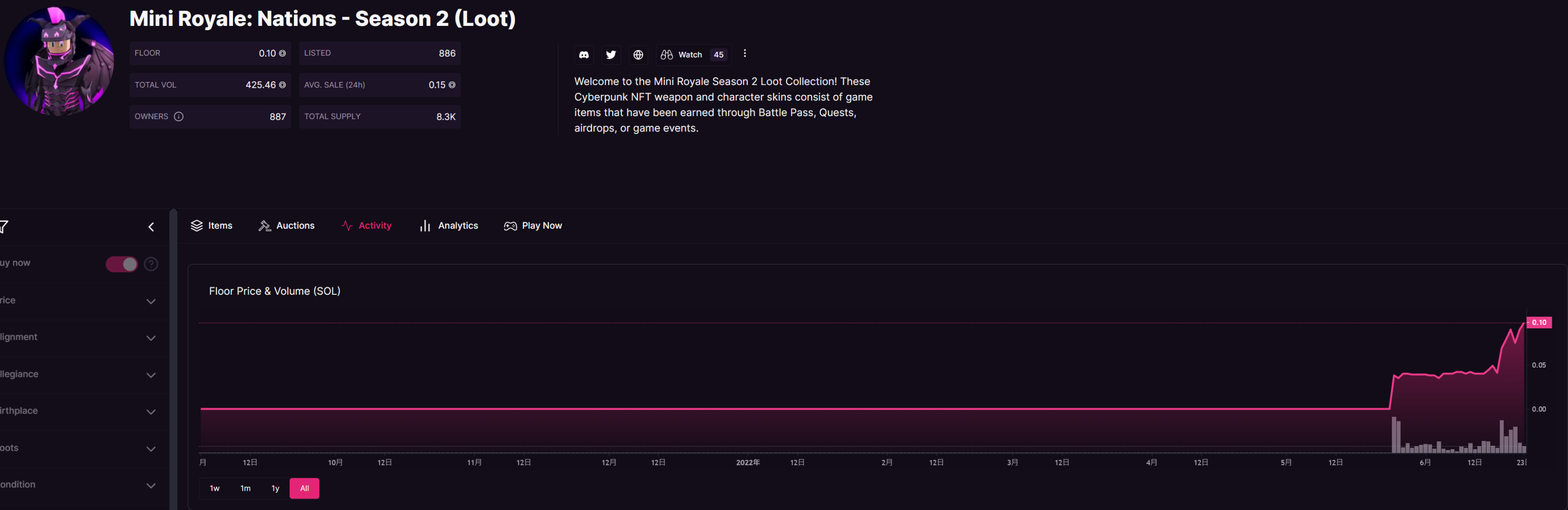Set chart range to 1y

(x=275, y=488)
